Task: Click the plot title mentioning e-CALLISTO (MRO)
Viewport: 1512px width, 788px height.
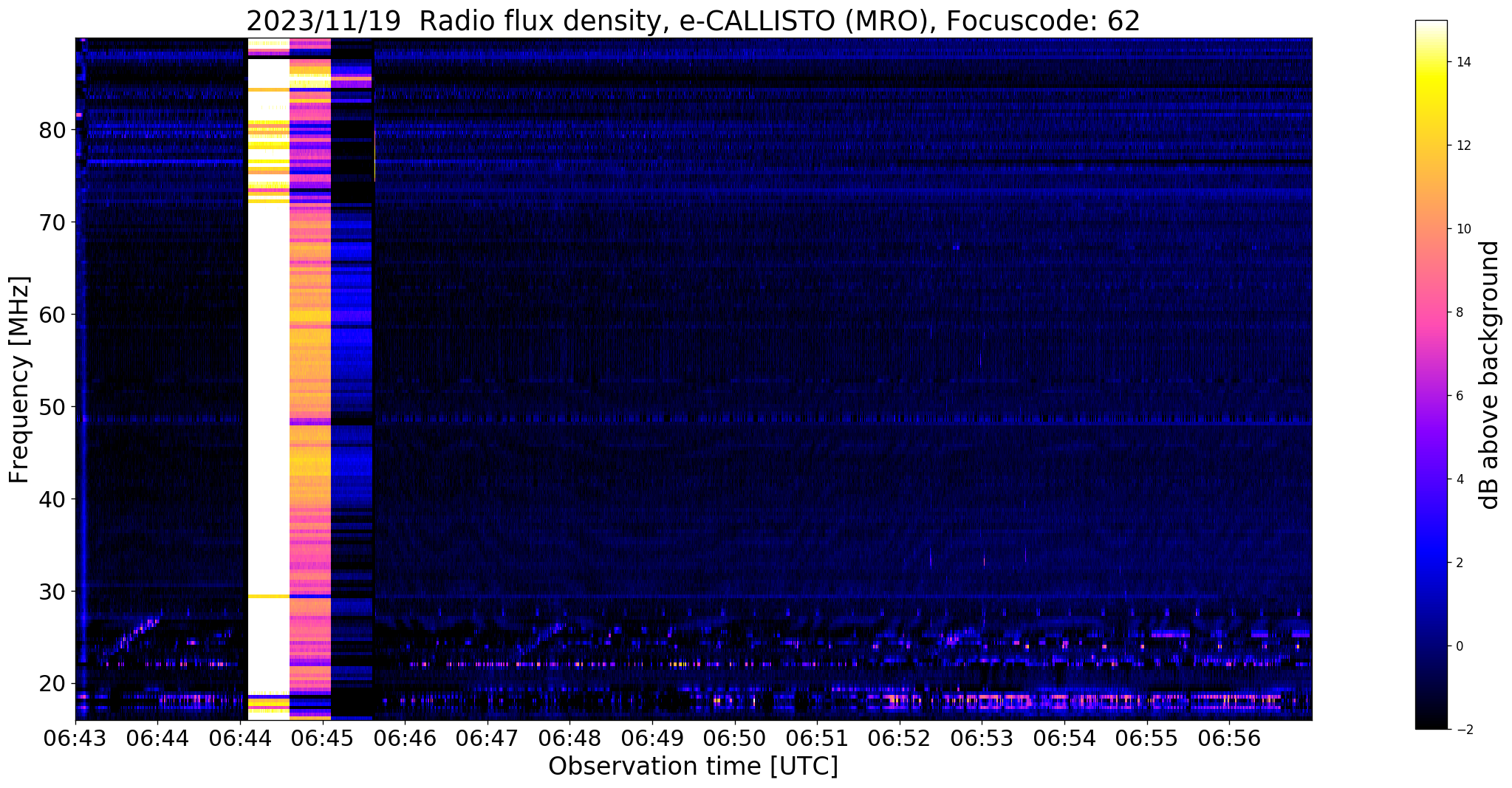Action: coord(693,21)
